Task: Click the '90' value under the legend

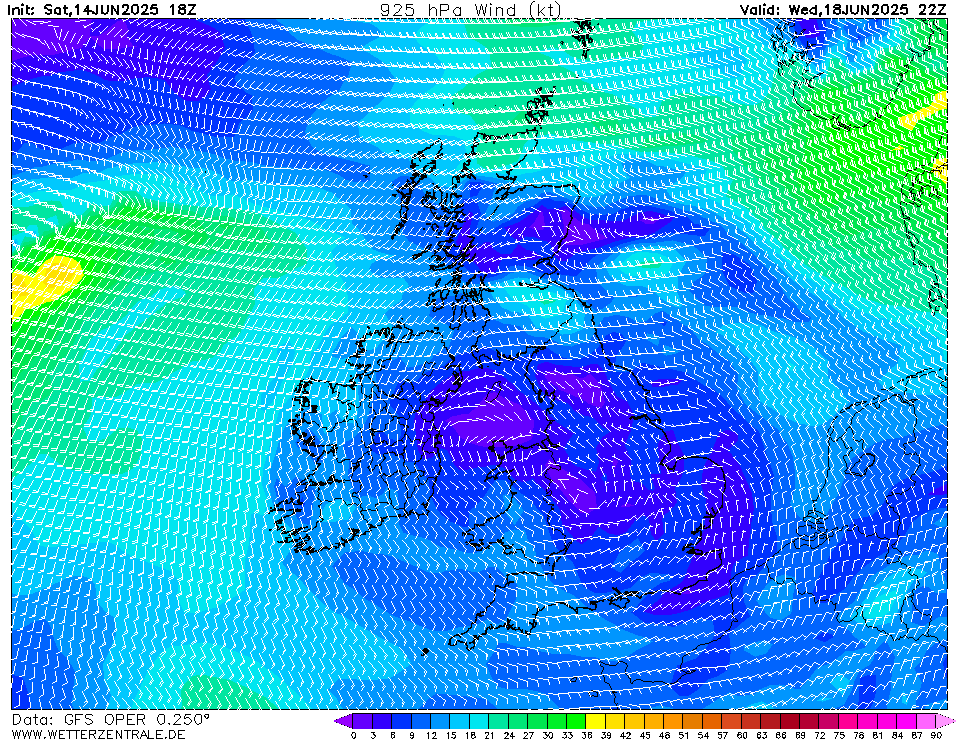Action: (x=936, y=735)
